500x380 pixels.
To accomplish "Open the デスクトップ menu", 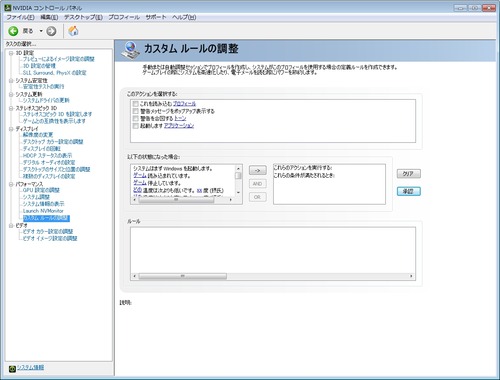I will coord(83,17).
